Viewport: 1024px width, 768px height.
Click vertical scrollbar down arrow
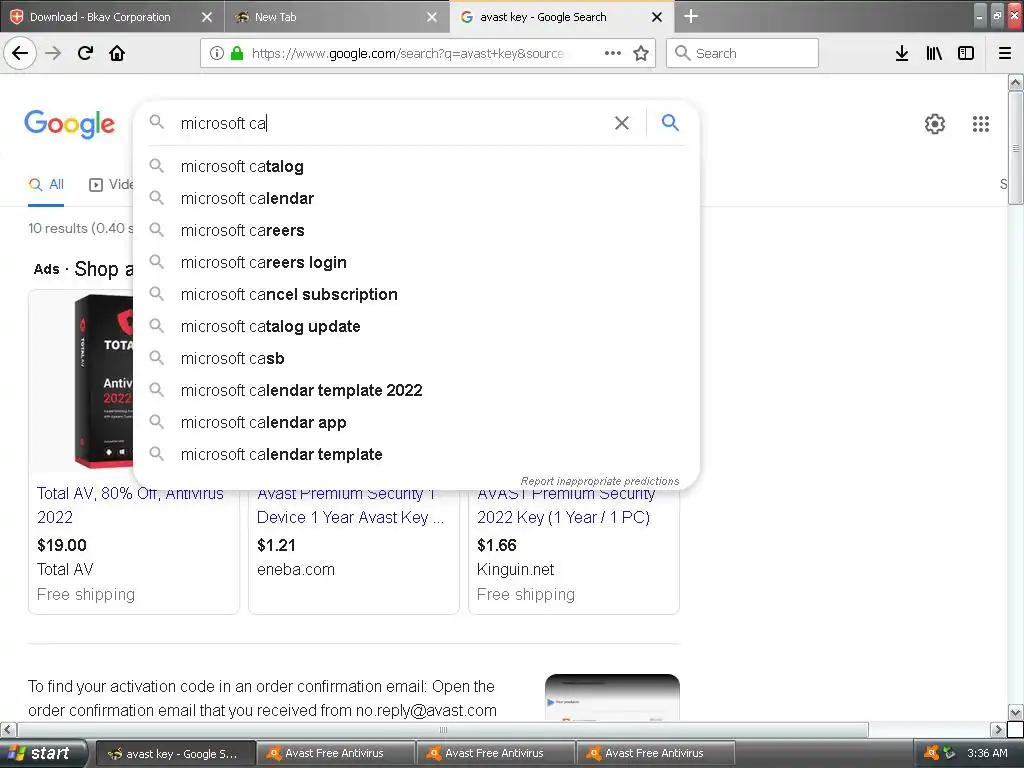1015,712
